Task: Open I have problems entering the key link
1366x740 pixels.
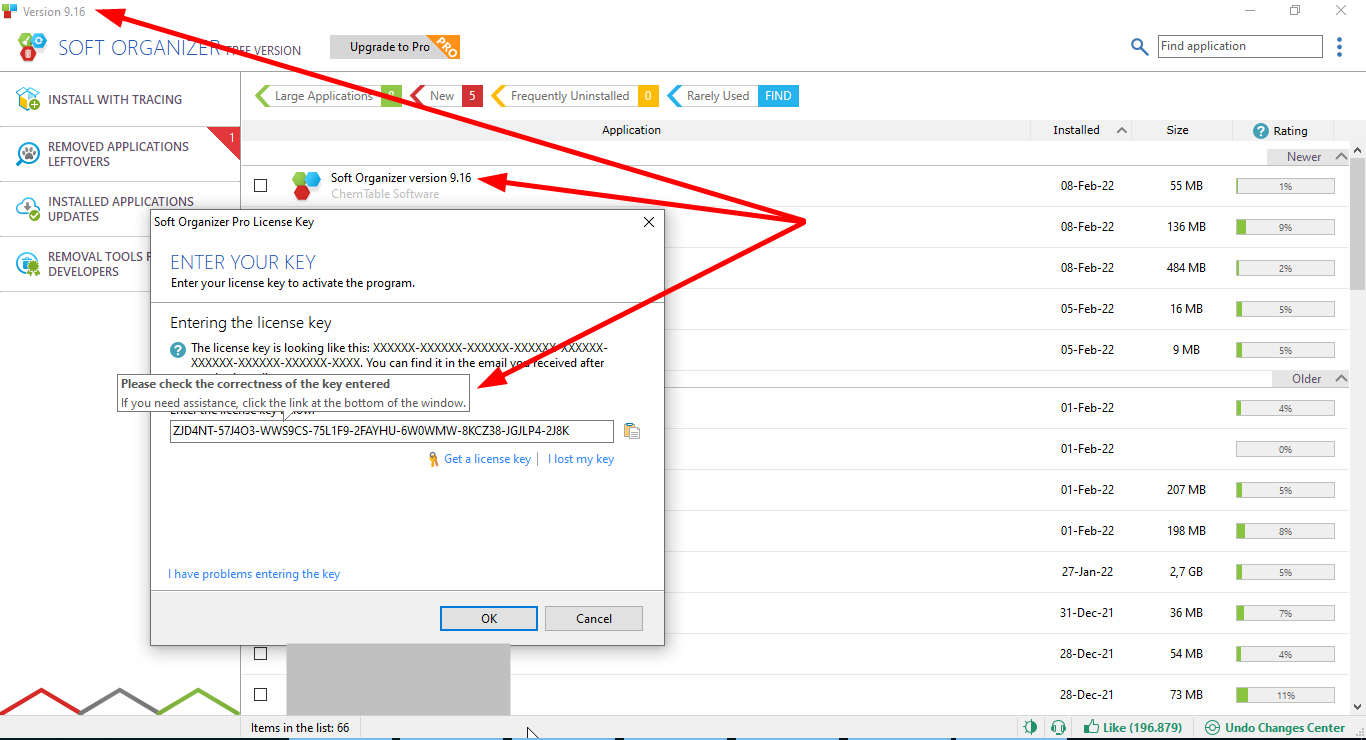Action: coord(254,574)
